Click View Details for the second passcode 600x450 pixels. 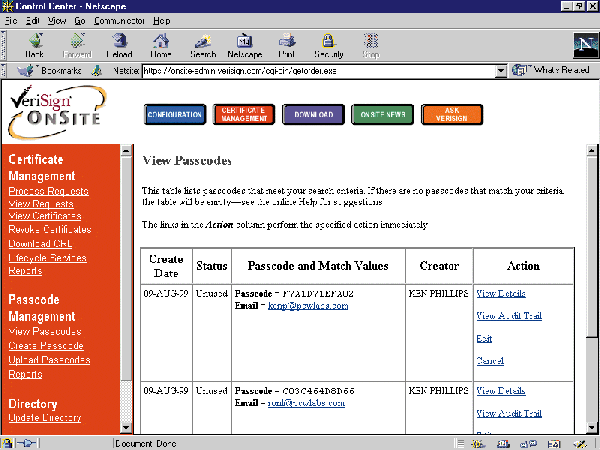click(501, 391)
